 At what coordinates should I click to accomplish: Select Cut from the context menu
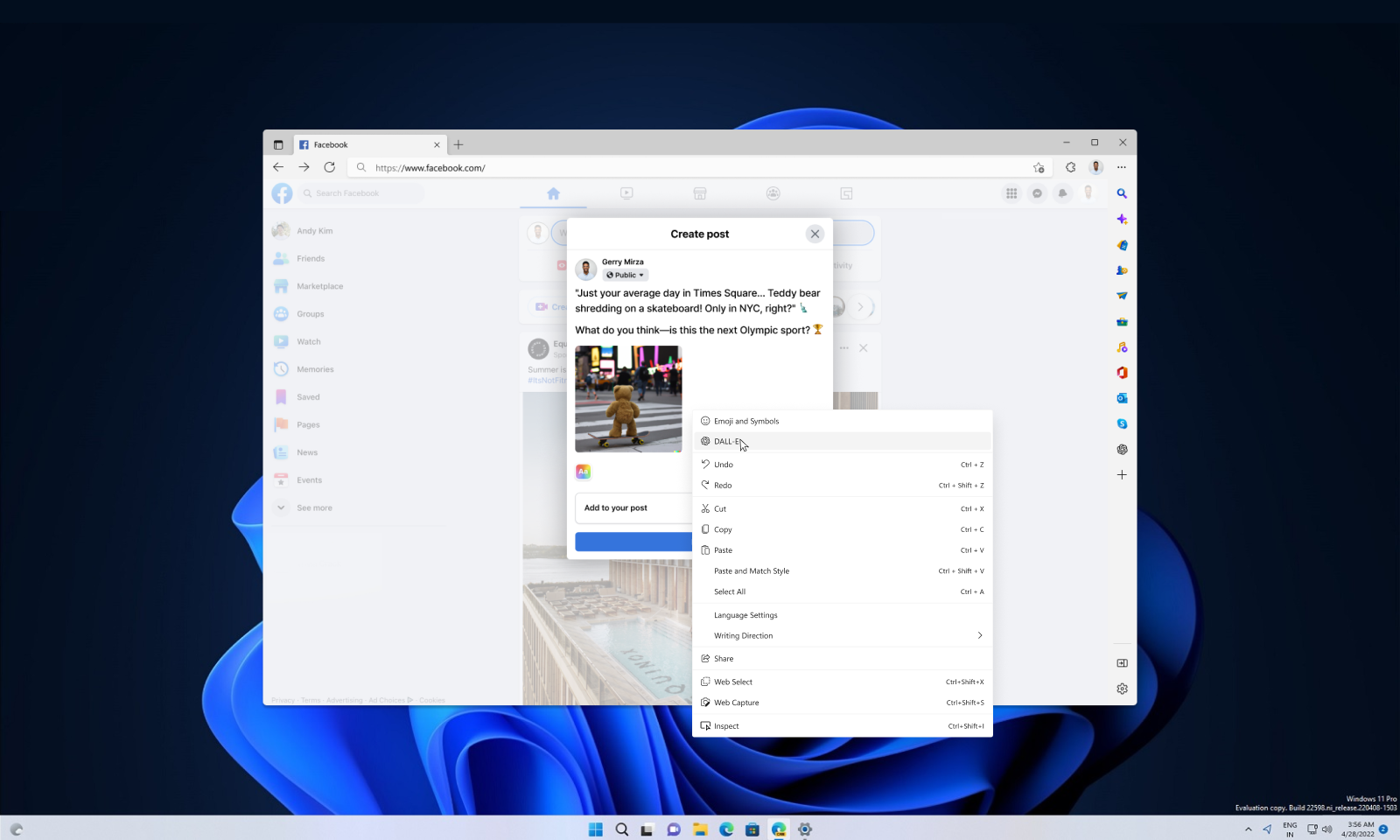[x=842, y=508]
